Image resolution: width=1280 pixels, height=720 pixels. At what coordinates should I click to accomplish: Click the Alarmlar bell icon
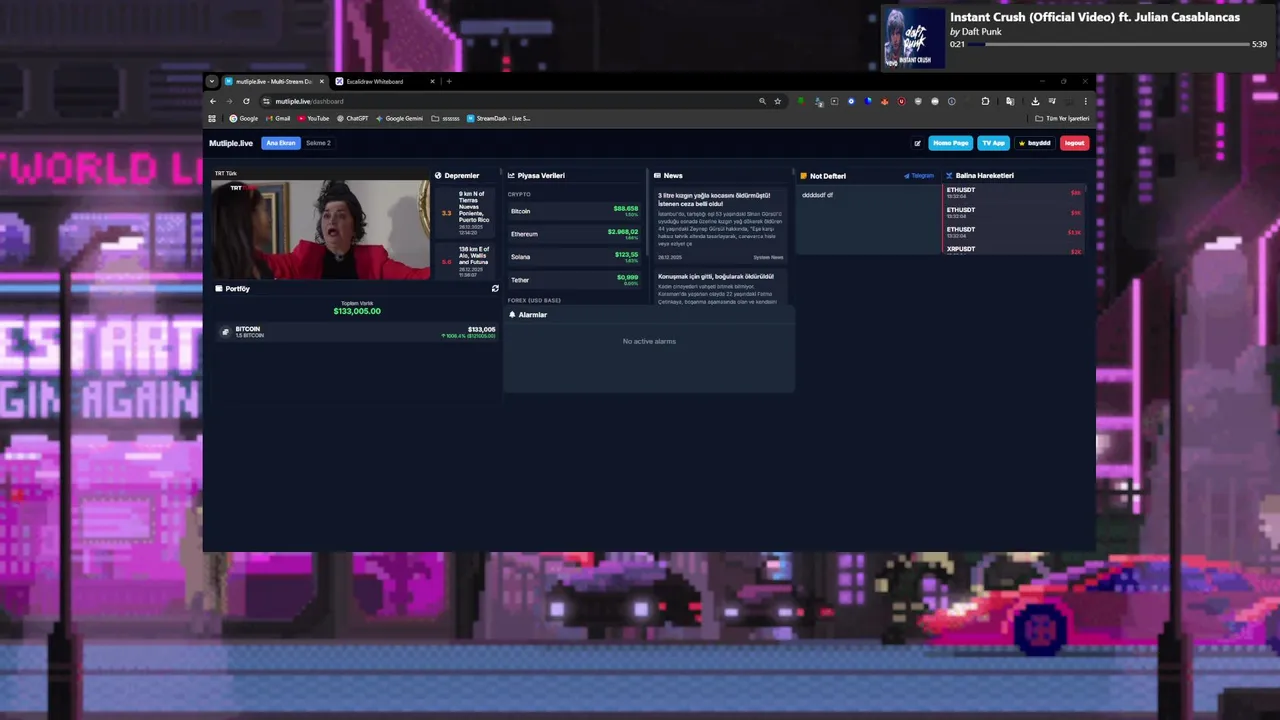pos(512,315)
